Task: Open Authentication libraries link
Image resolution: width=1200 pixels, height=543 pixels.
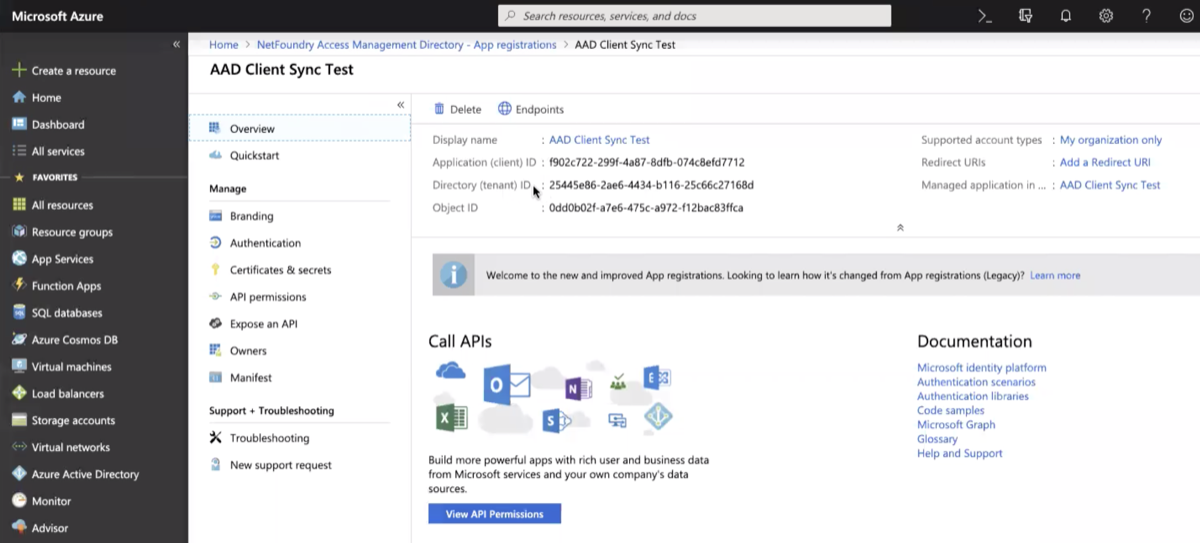Action: click(973, 396)
